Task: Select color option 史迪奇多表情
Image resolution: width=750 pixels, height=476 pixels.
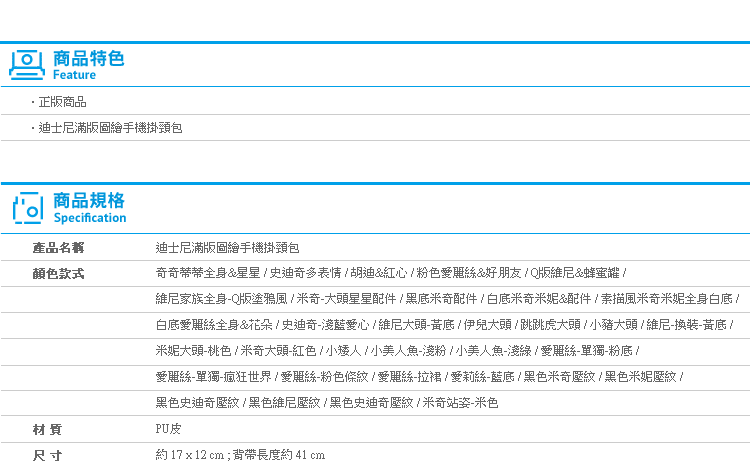Action: click(305, 273)
